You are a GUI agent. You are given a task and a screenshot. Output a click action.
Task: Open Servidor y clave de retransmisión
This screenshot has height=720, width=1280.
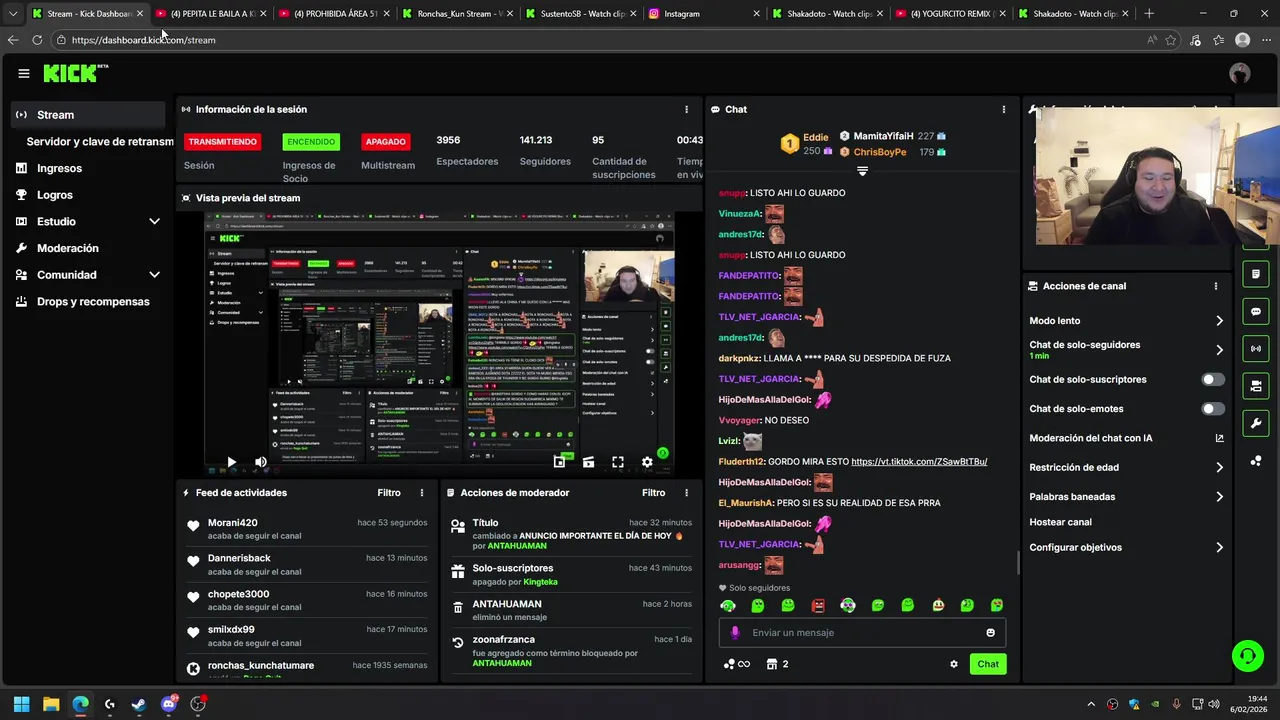pyautogui.click(x=100, y=142)
